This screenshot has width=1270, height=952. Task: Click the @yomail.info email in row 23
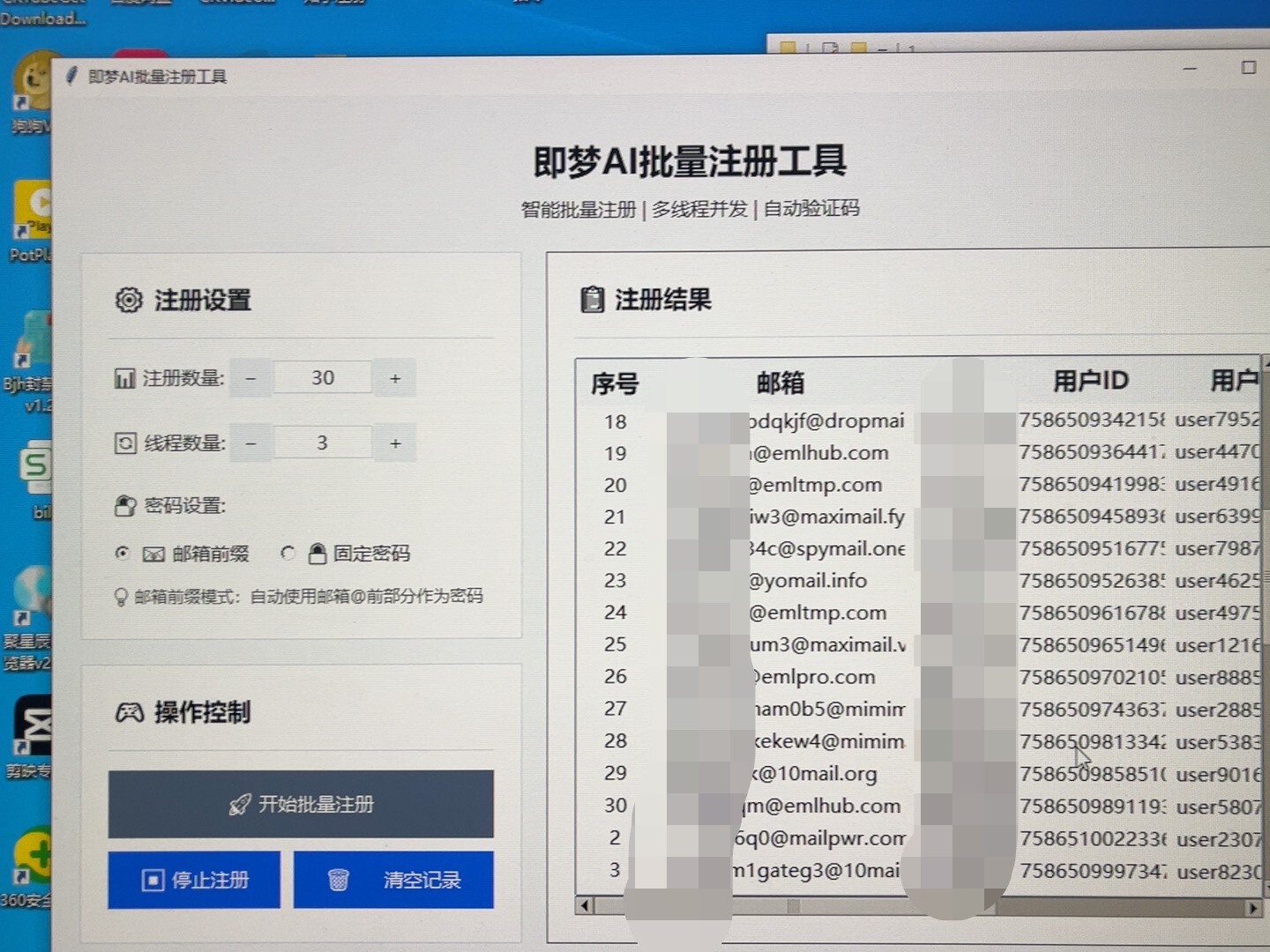[808, 580]
